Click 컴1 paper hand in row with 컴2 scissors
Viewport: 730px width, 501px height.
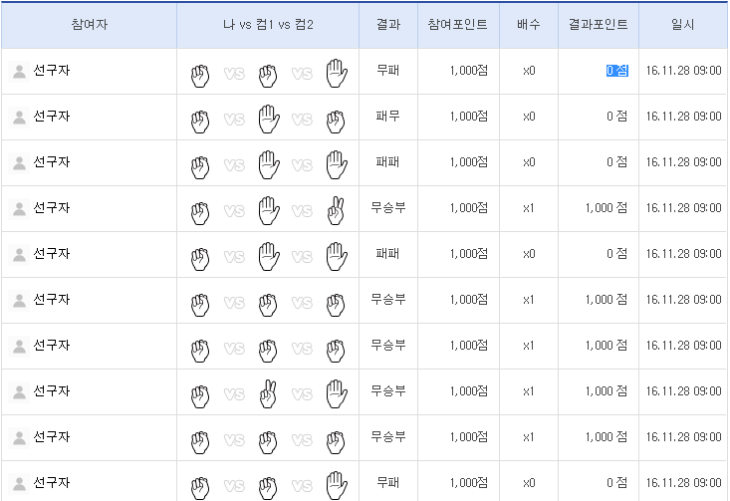pyautogui.click(x=269, y=210)
